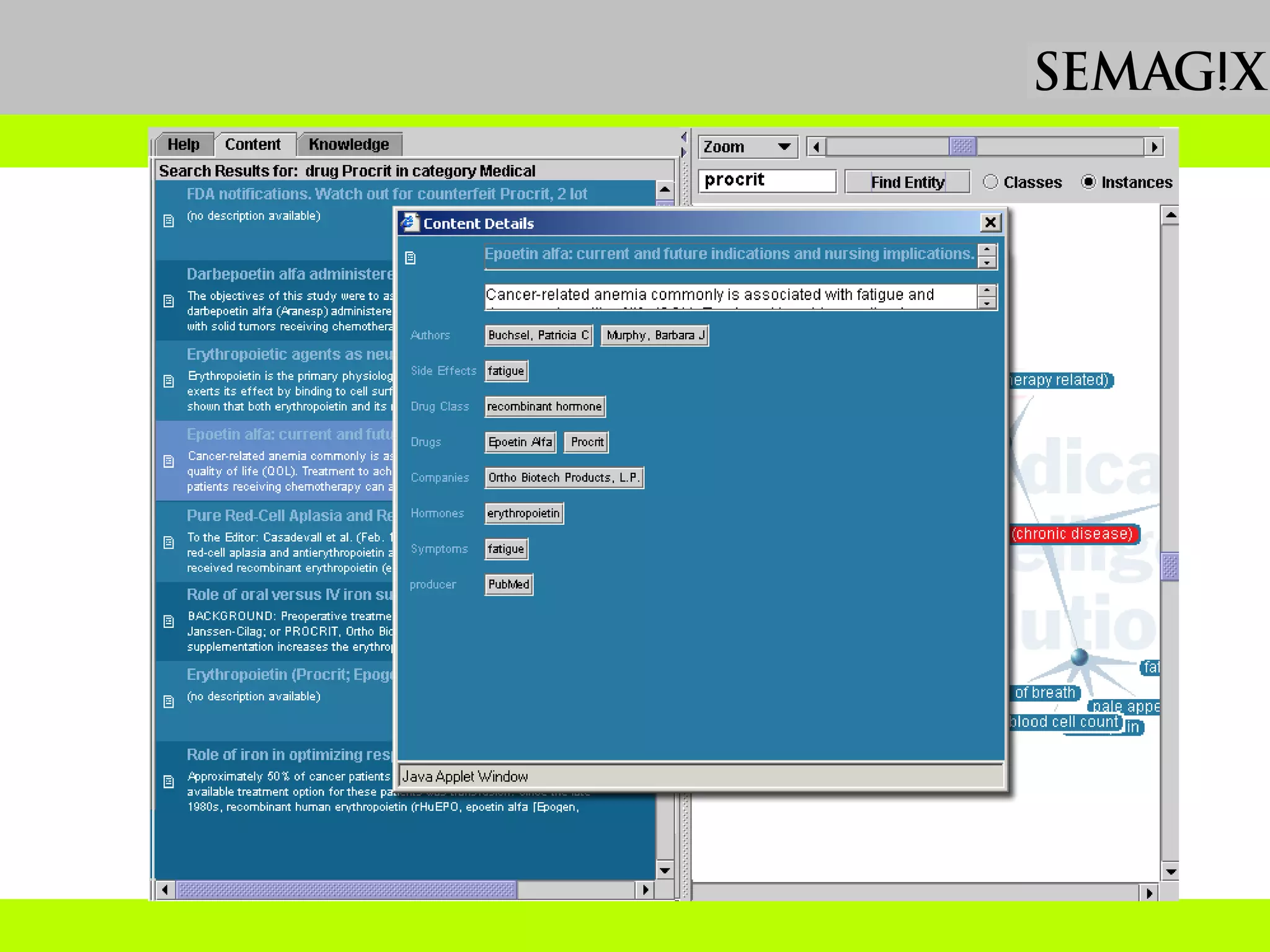This screenshot has height=952, width=1270.
Task: Switch to the Knowledge tab
Action: click(x=349, y=144)
